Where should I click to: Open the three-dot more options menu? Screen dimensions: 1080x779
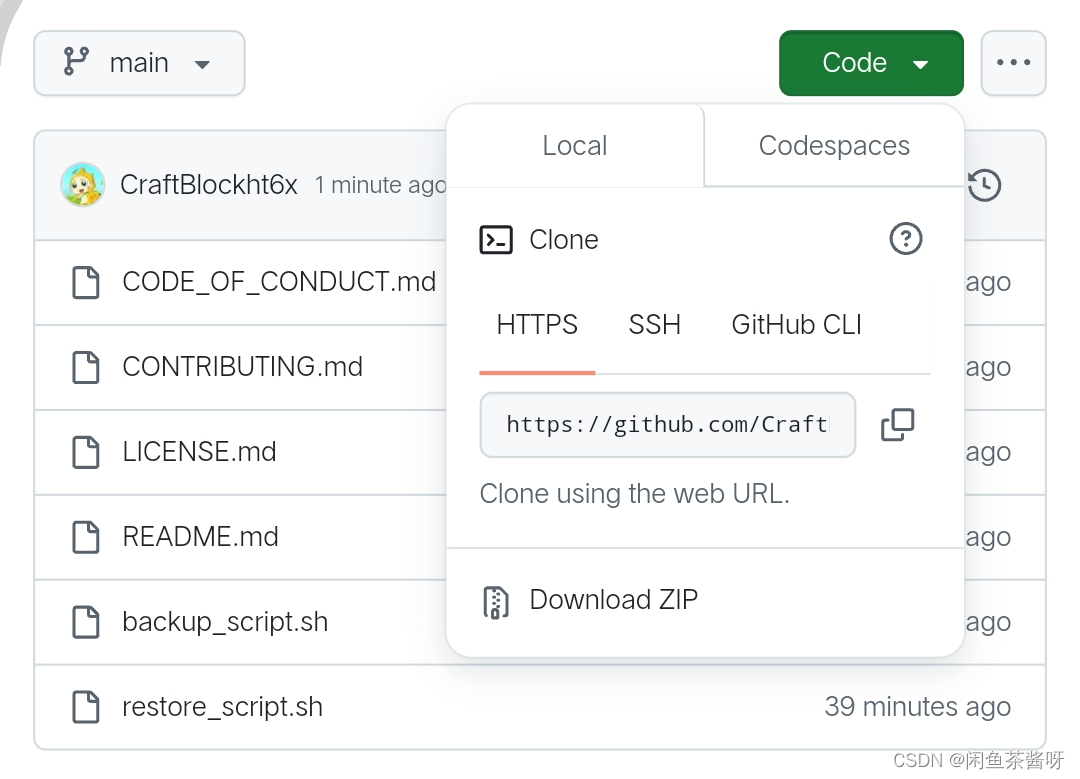1013,63
